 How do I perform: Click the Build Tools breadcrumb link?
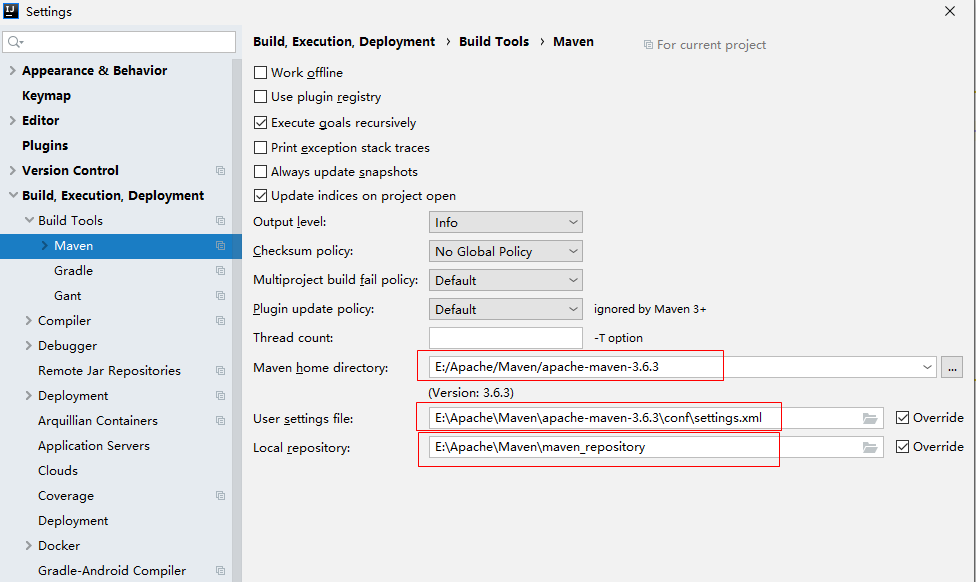tap(494, 42)
